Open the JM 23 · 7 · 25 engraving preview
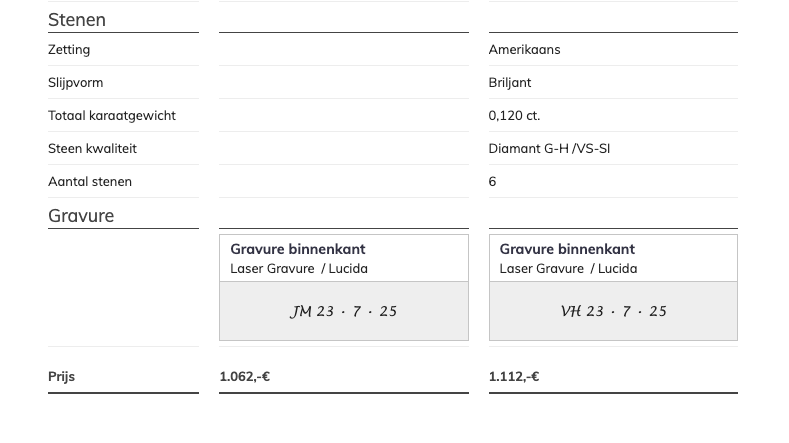Screen dimensions: 789x443 (344, 311)
